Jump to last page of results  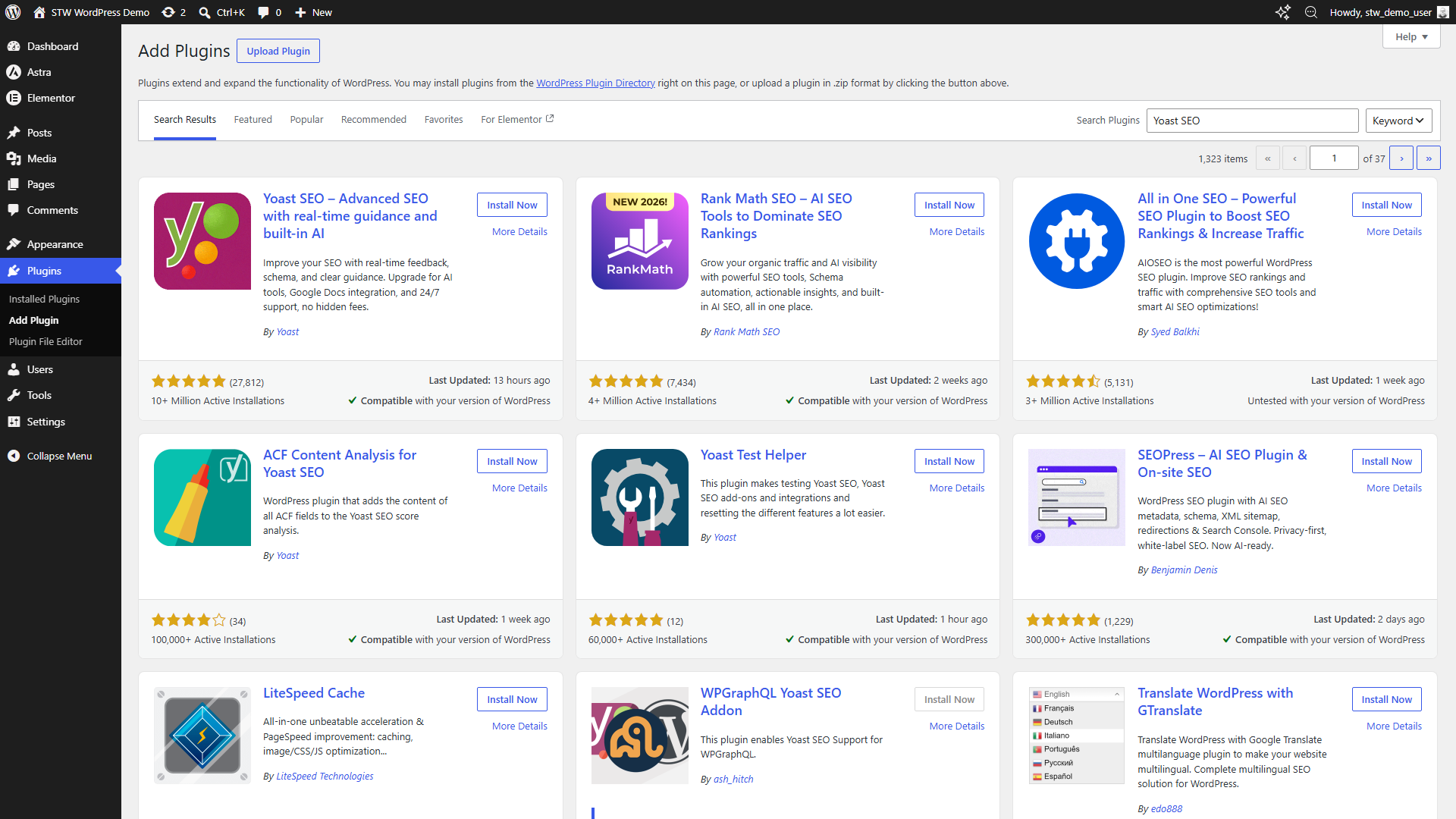pyautogui.click(x=1428, y=158)
